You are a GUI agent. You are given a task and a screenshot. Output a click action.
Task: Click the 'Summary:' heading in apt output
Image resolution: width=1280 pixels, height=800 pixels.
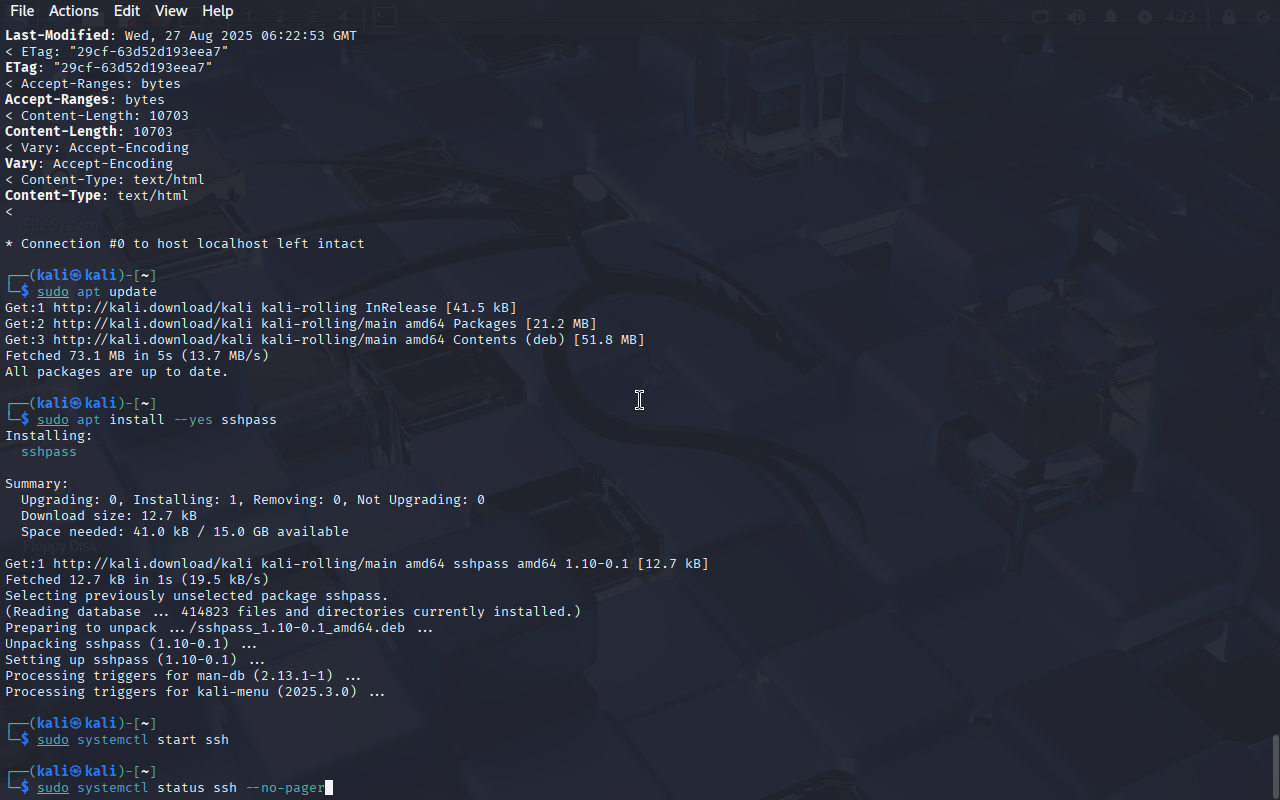click(37, 484)
